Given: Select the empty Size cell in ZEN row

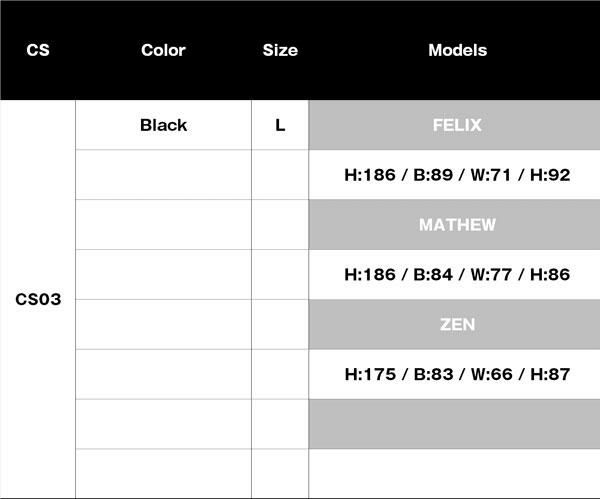Looking at the screenshot, I should [280, 324].
